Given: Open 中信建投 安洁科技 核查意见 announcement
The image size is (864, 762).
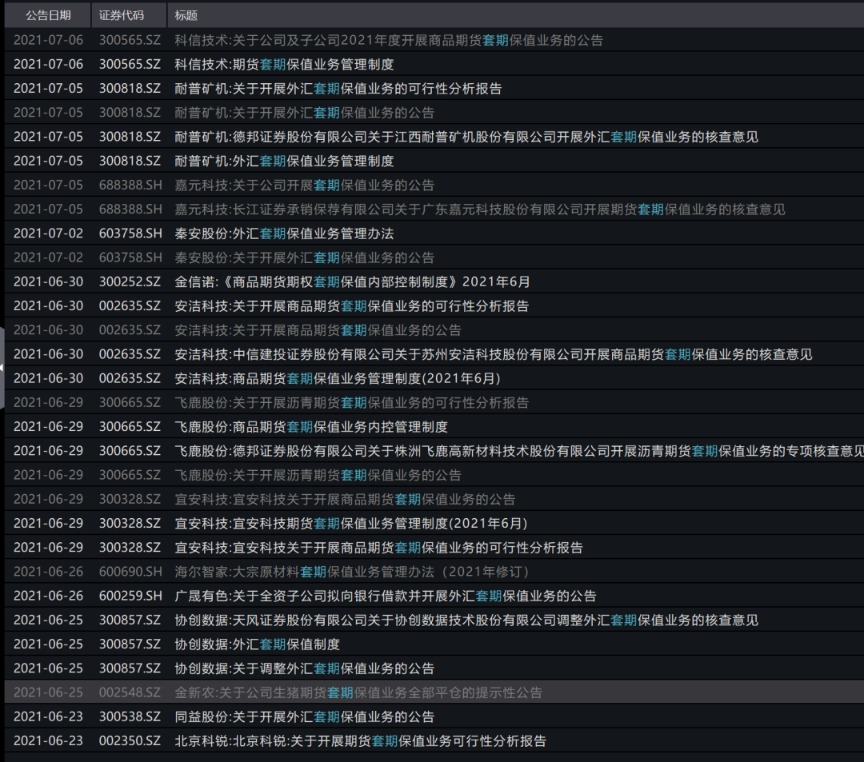Looking at the screenshot, I should coord(493,354).
